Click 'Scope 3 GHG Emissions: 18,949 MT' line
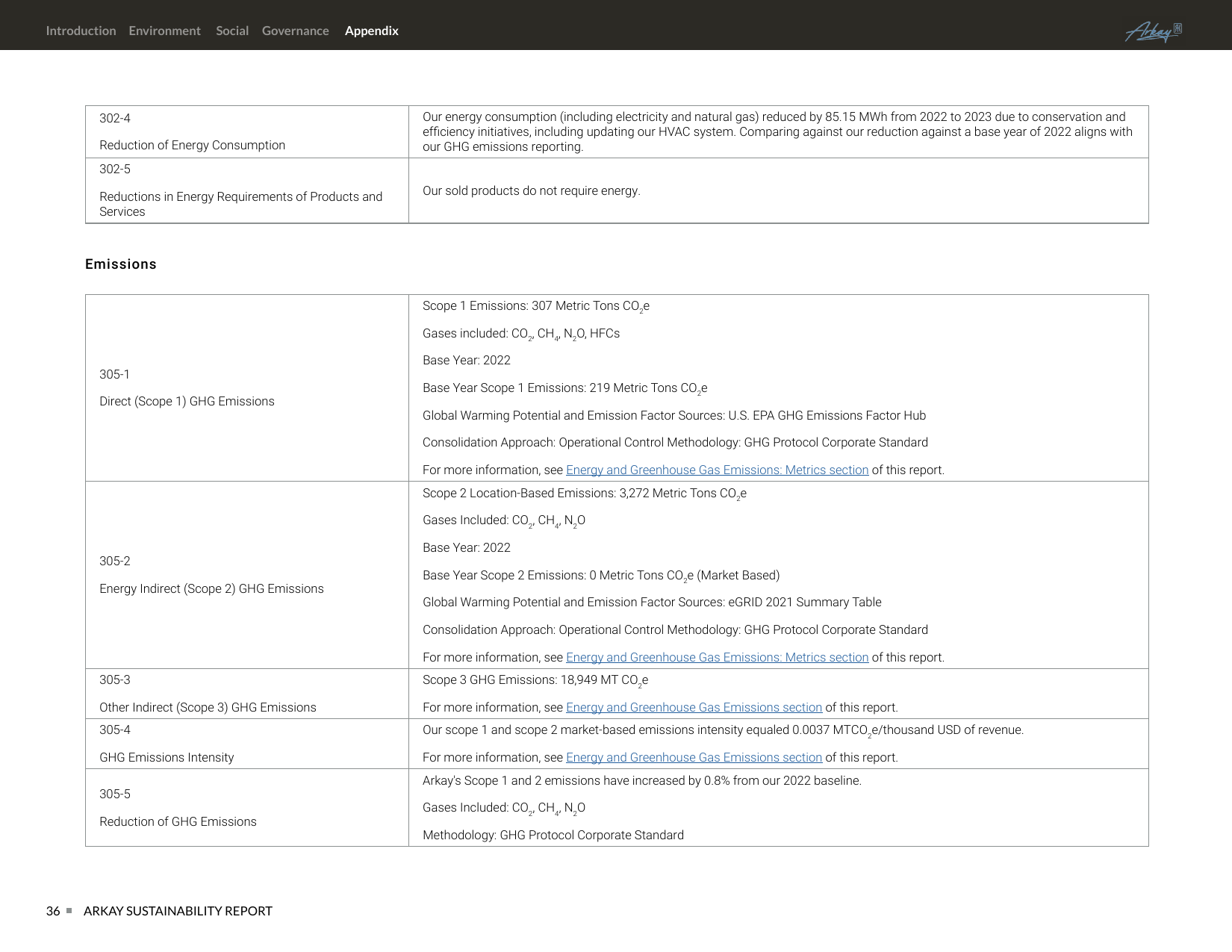The image size is (1232, 952). (x=535, y=680)
